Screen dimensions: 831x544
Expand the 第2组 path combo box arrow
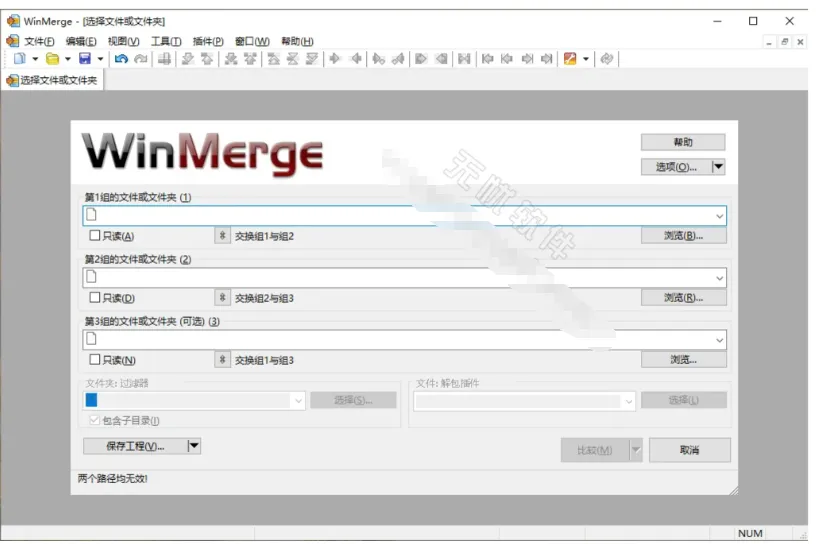pyautogui.click(x=719, y=278)
